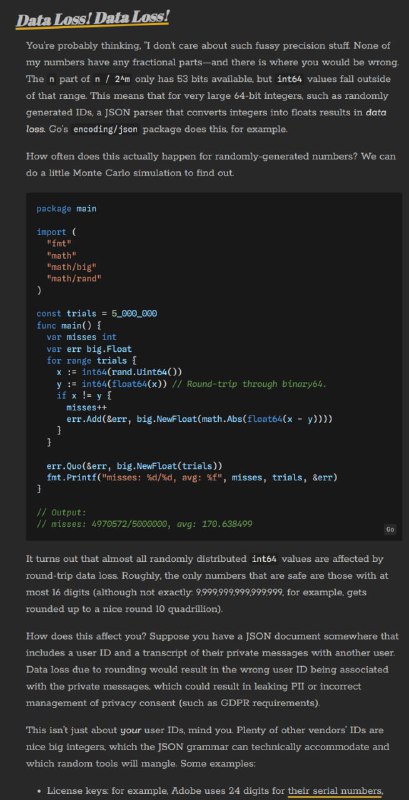Click the paragraph starting "It turns out that almost"
This screenshot has height=800, width=409.
(x=208, y=584)
